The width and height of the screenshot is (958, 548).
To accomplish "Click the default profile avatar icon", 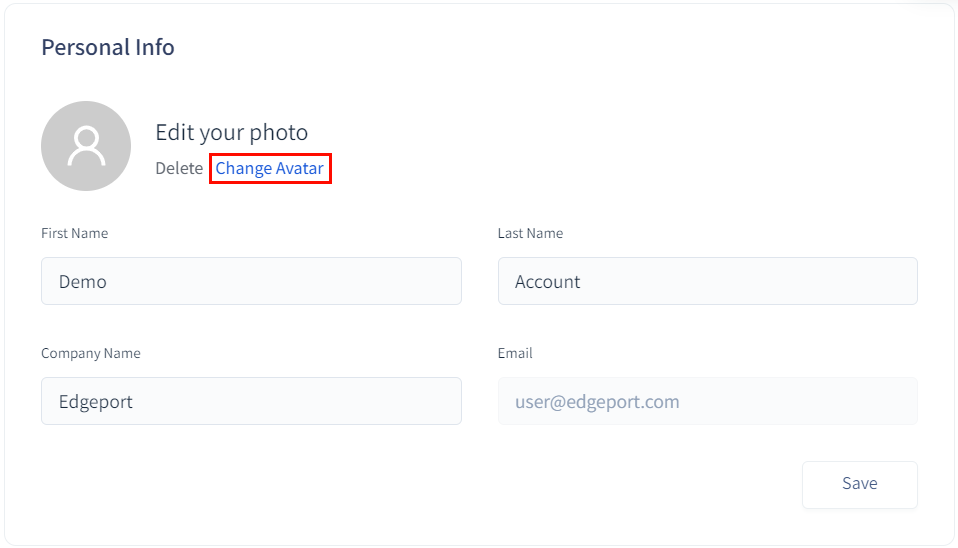I will click(x=86, y=146).
